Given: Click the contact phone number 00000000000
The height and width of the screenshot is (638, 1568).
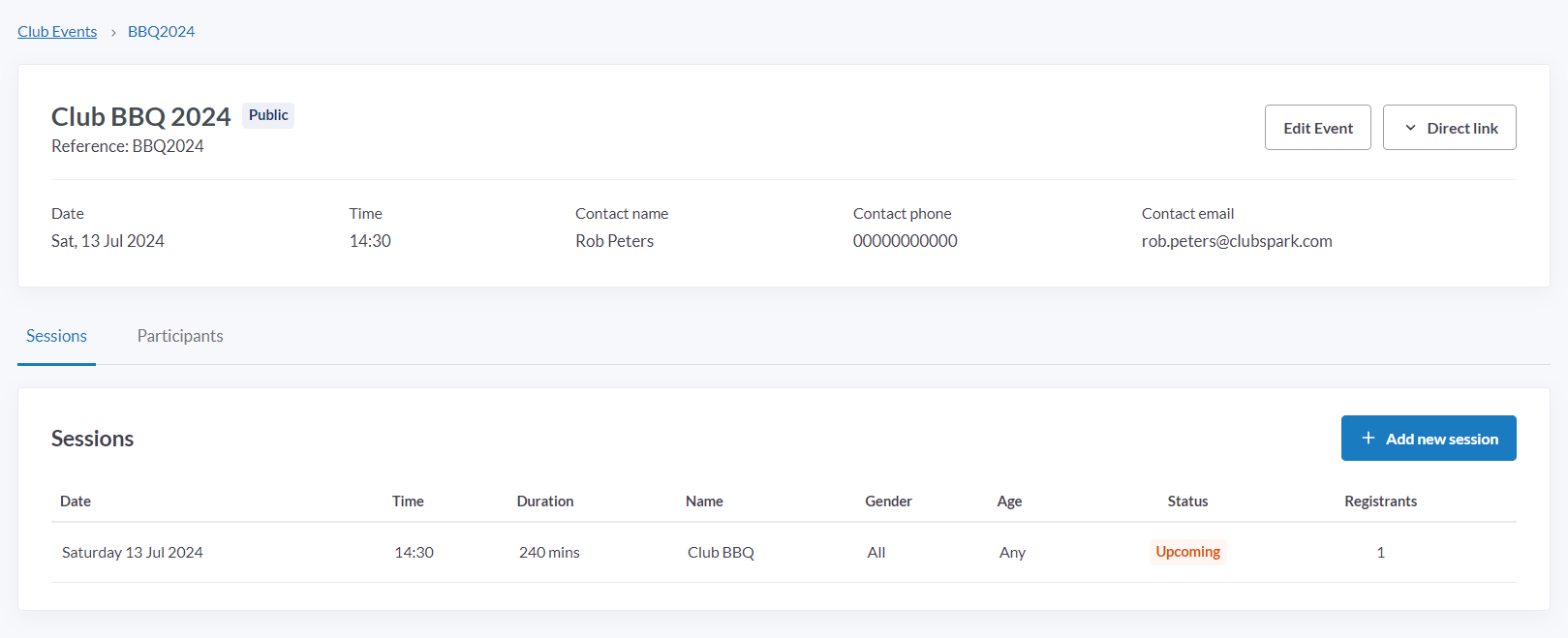Looking at the screenshot, I should tap(905, 241).
